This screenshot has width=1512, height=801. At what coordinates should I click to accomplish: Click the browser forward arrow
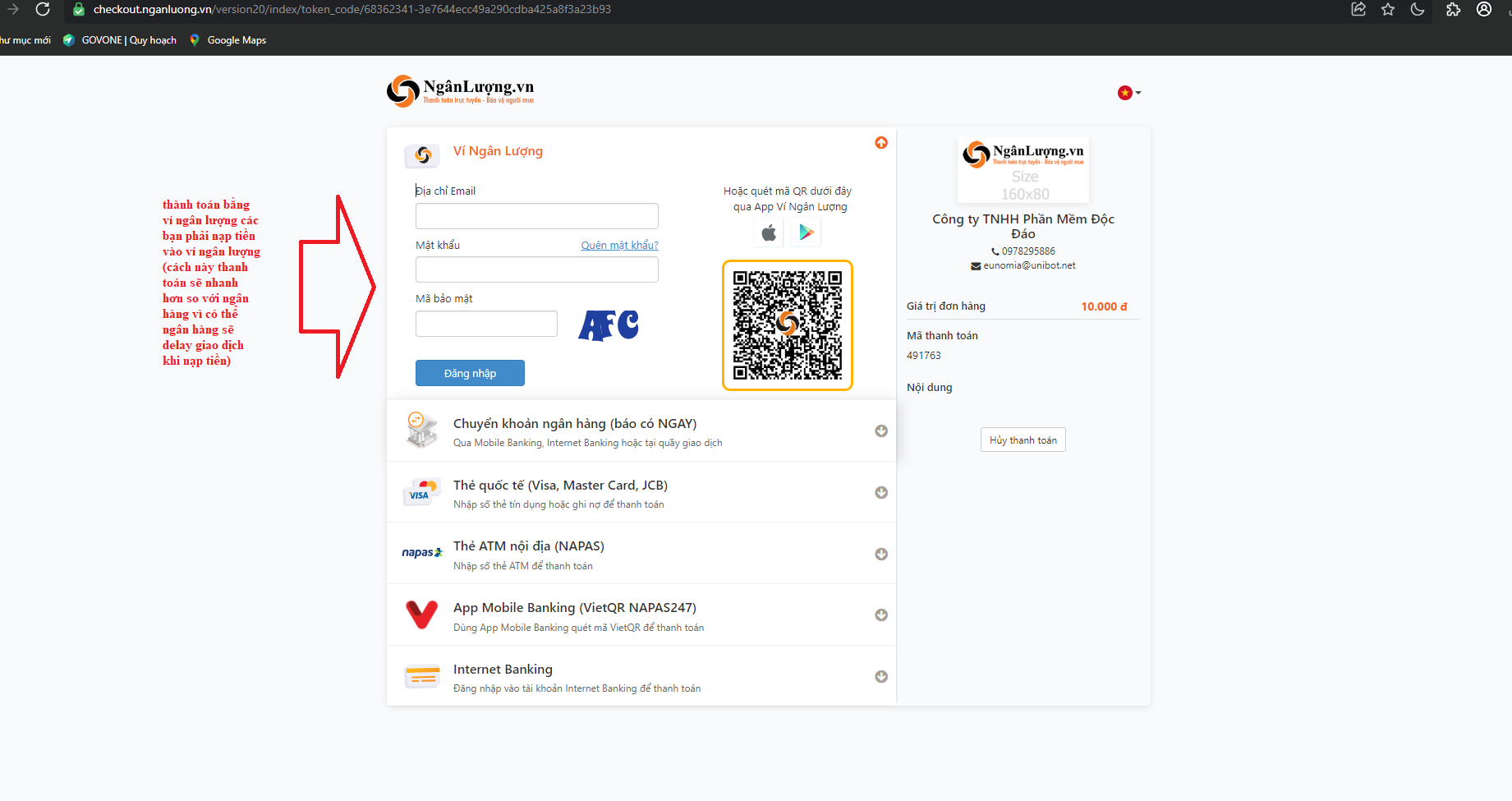point(12,9)
